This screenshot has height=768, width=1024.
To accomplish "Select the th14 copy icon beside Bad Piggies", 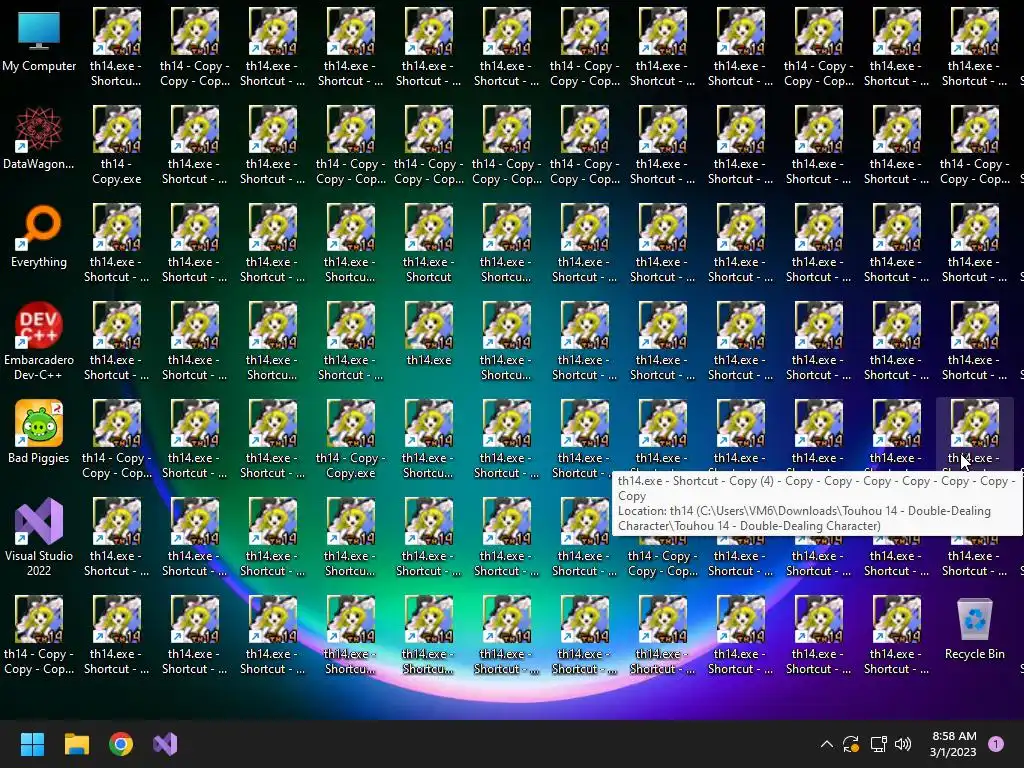I will click(x=116, y=440).
